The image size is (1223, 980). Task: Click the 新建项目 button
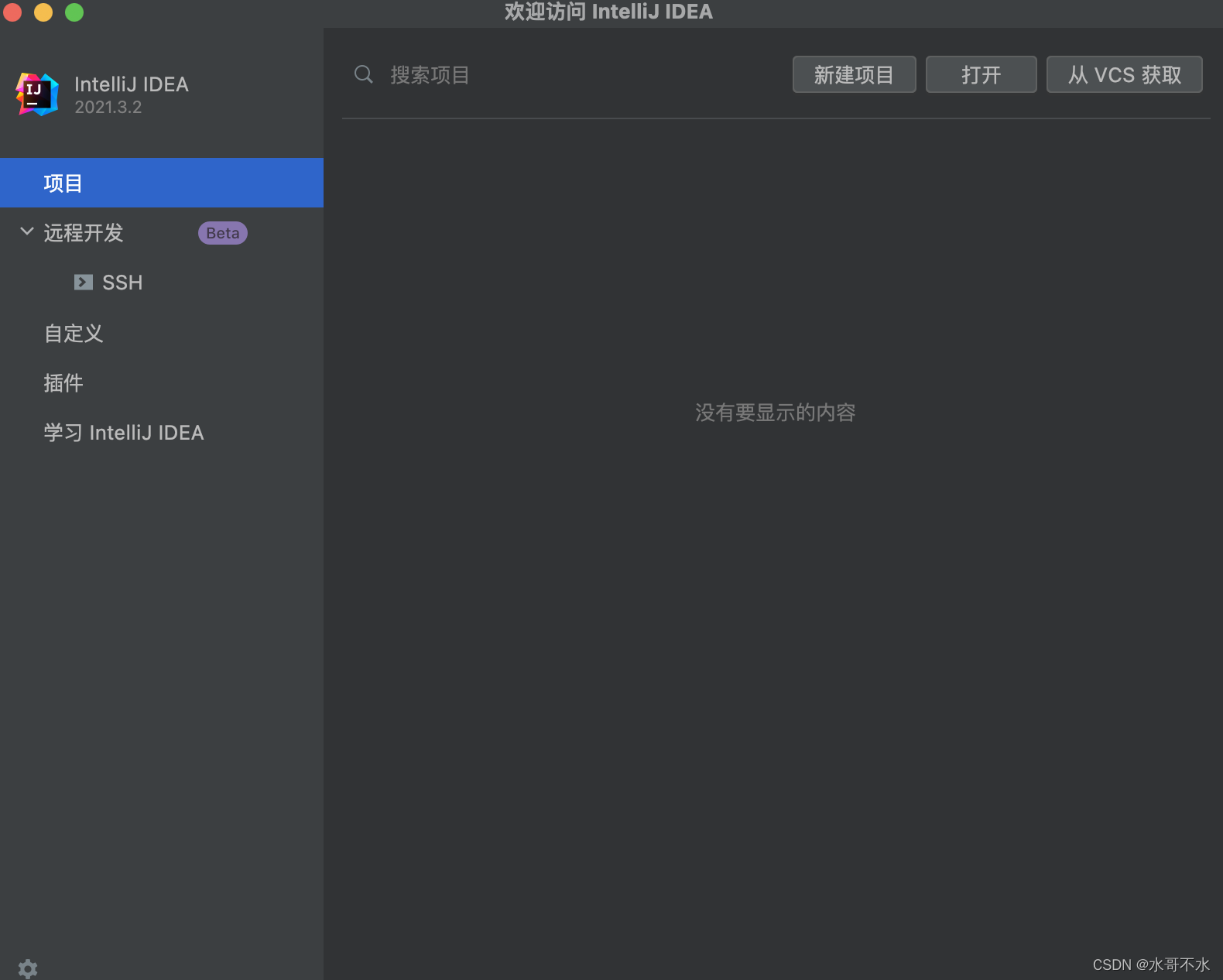click(854, 74)
